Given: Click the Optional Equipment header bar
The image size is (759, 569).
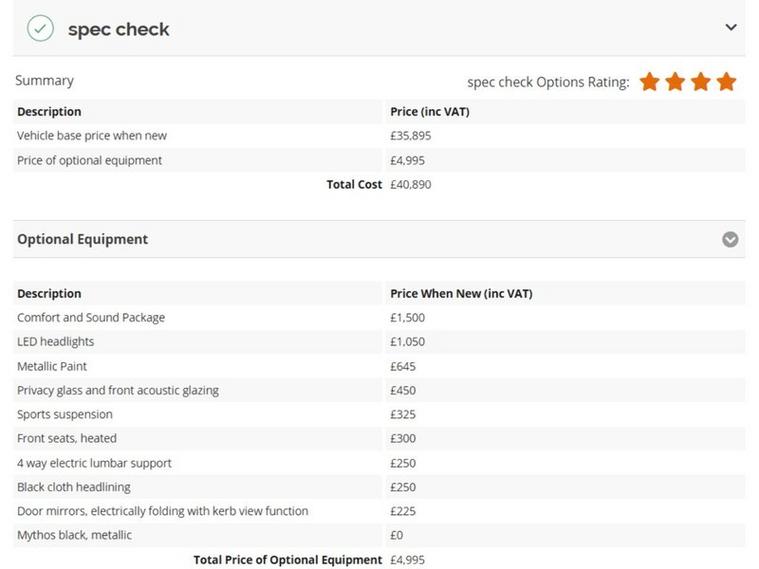Looking at the screenshot, I should [x=379, y=239].
